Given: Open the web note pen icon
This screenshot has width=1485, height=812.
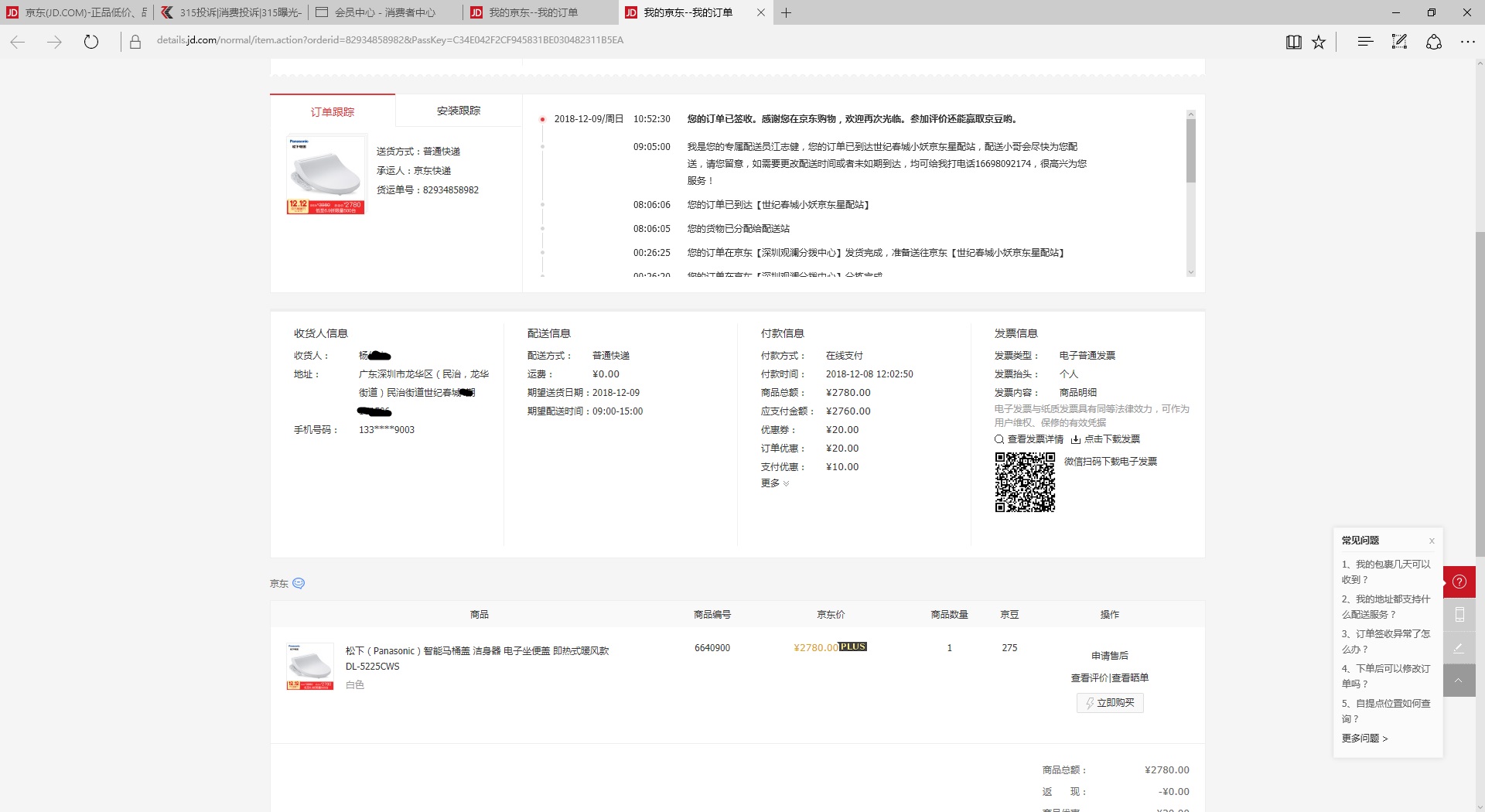Looking at the screenshot, I should [1399, 42].
